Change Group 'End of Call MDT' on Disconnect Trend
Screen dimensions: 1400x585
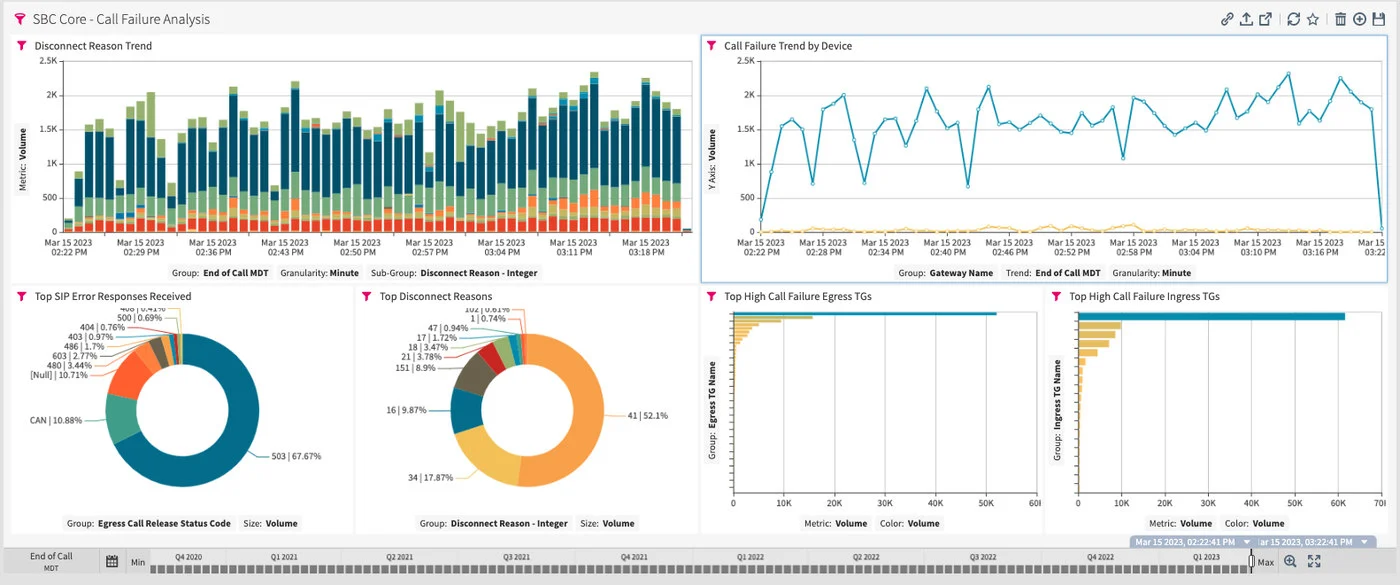(x=234, y=272)
